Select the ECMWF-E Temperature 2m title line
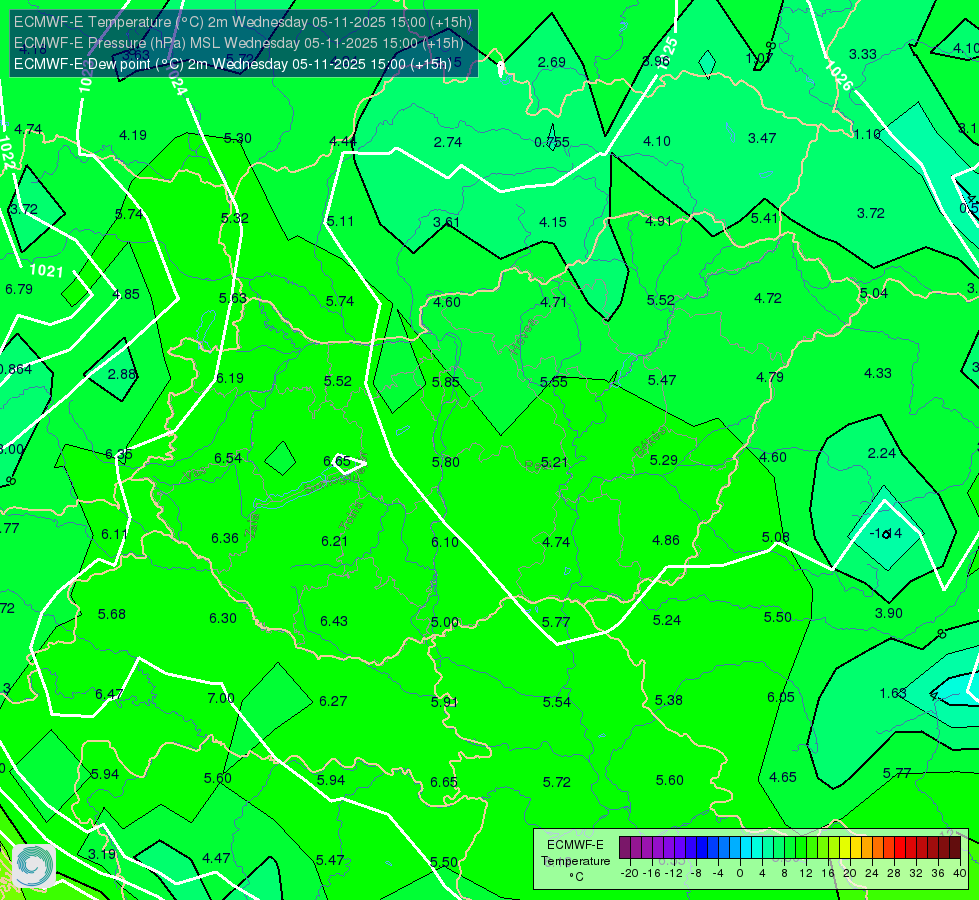This screenshot has height=900, width=979. click(x=243, y=22)
